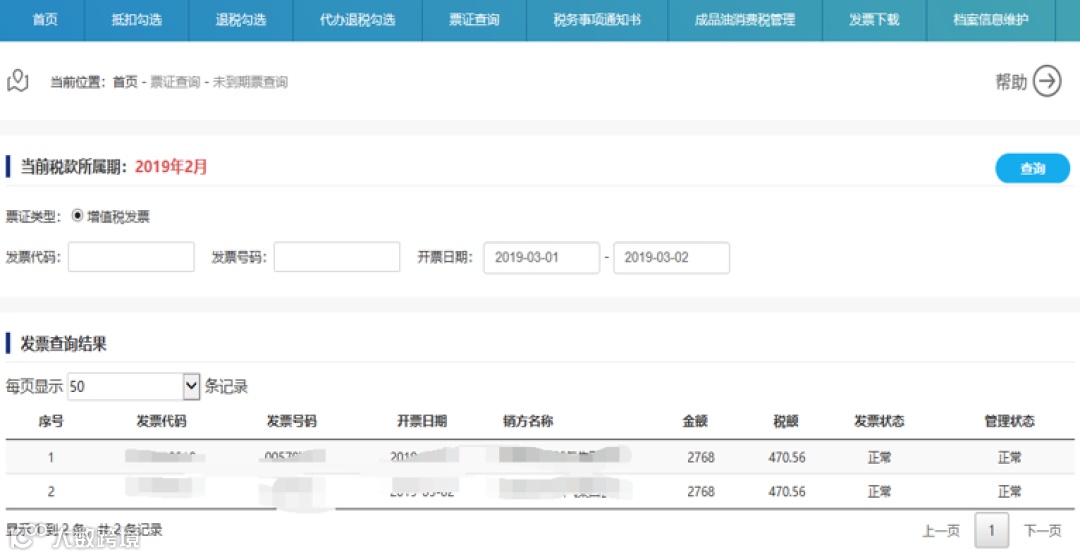Screen dimensions: 1080x557
Task: Click the 管理状态 column header
Action: click(1009, 421)
